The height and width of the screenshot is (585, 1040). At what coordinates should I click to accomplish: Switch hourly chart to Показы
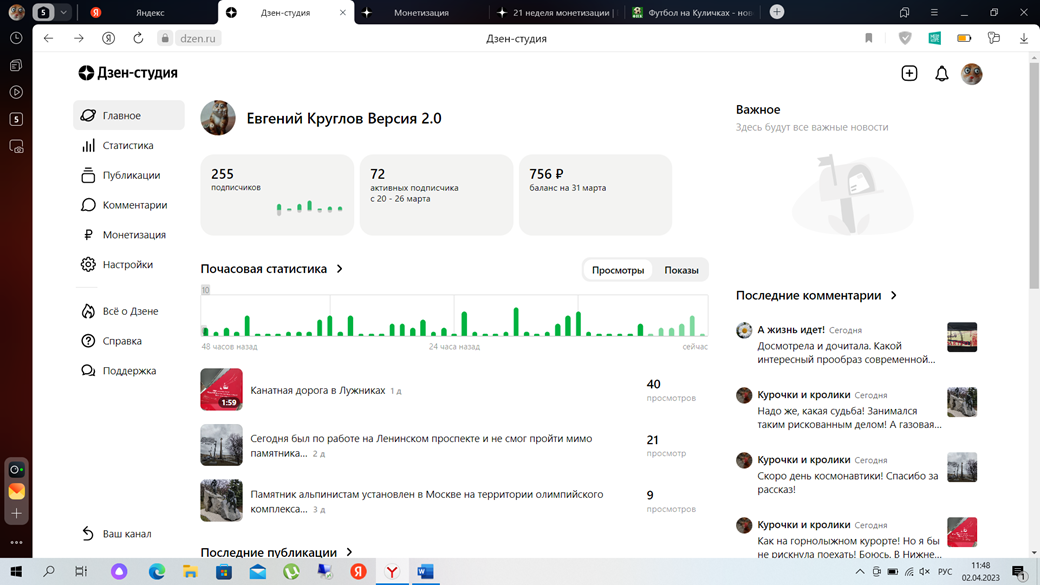681,270
